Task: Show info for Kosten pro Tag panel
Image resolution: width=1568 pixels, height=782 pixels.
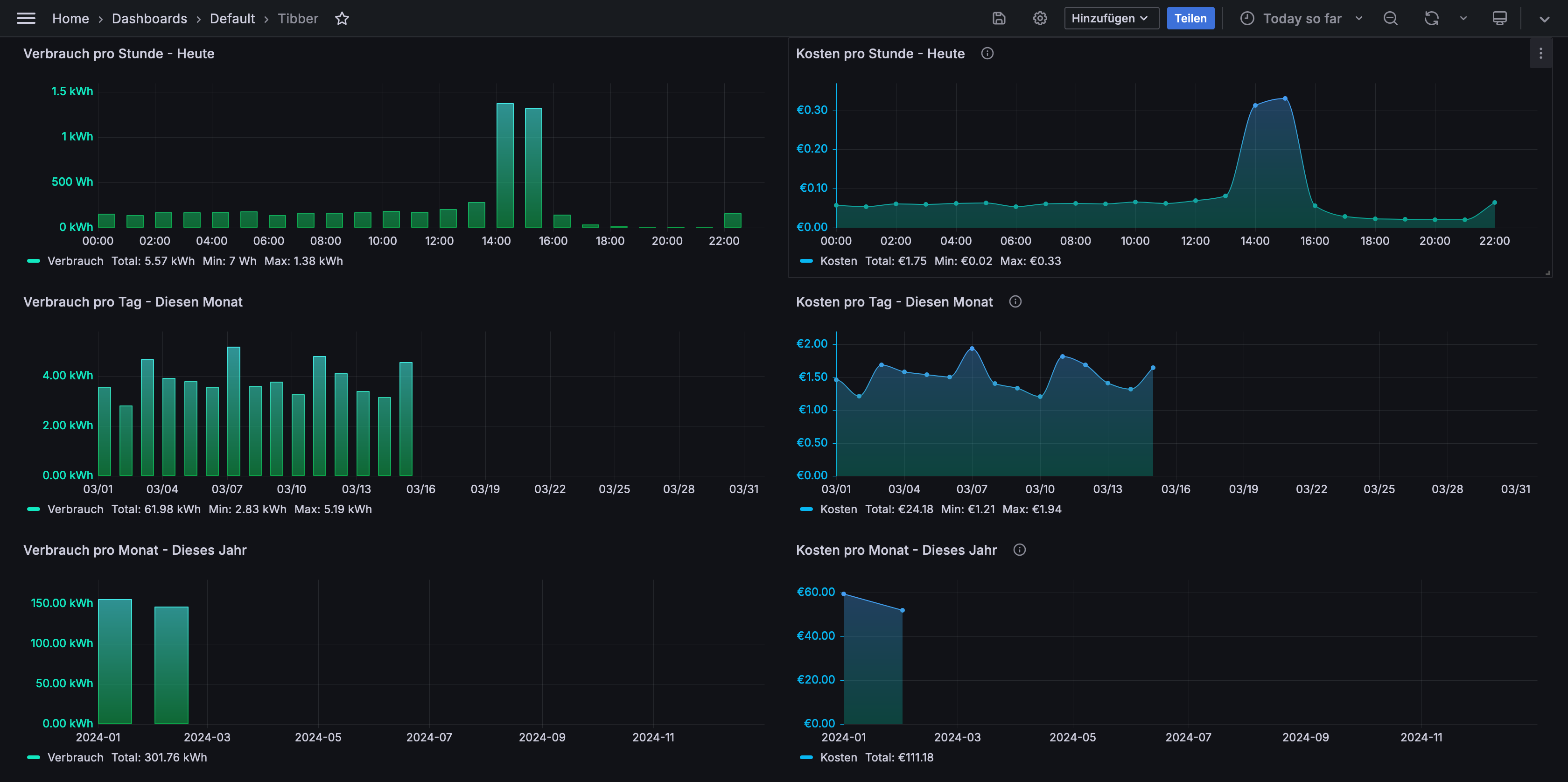Action: (1015, 301)
